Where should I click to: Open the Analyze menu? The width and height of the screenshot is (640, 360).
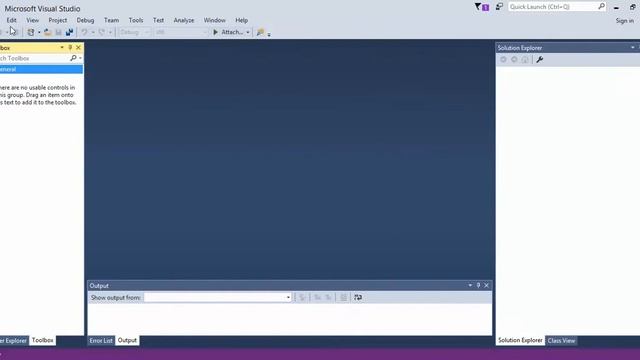[184, 20]
